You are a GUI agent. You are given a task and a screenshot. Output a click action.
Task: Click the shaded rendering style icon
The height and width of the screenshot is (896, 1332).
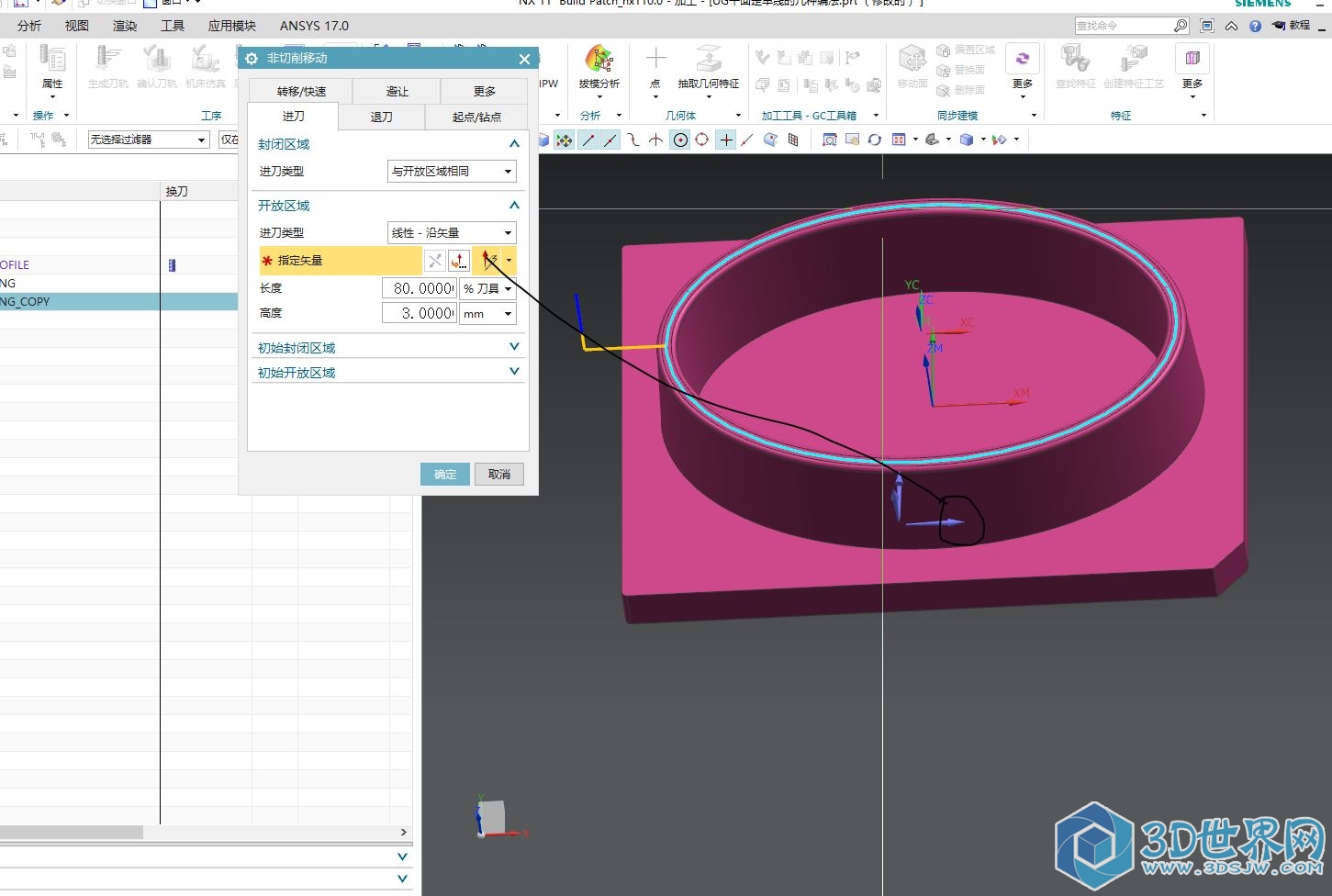point(967,140)
